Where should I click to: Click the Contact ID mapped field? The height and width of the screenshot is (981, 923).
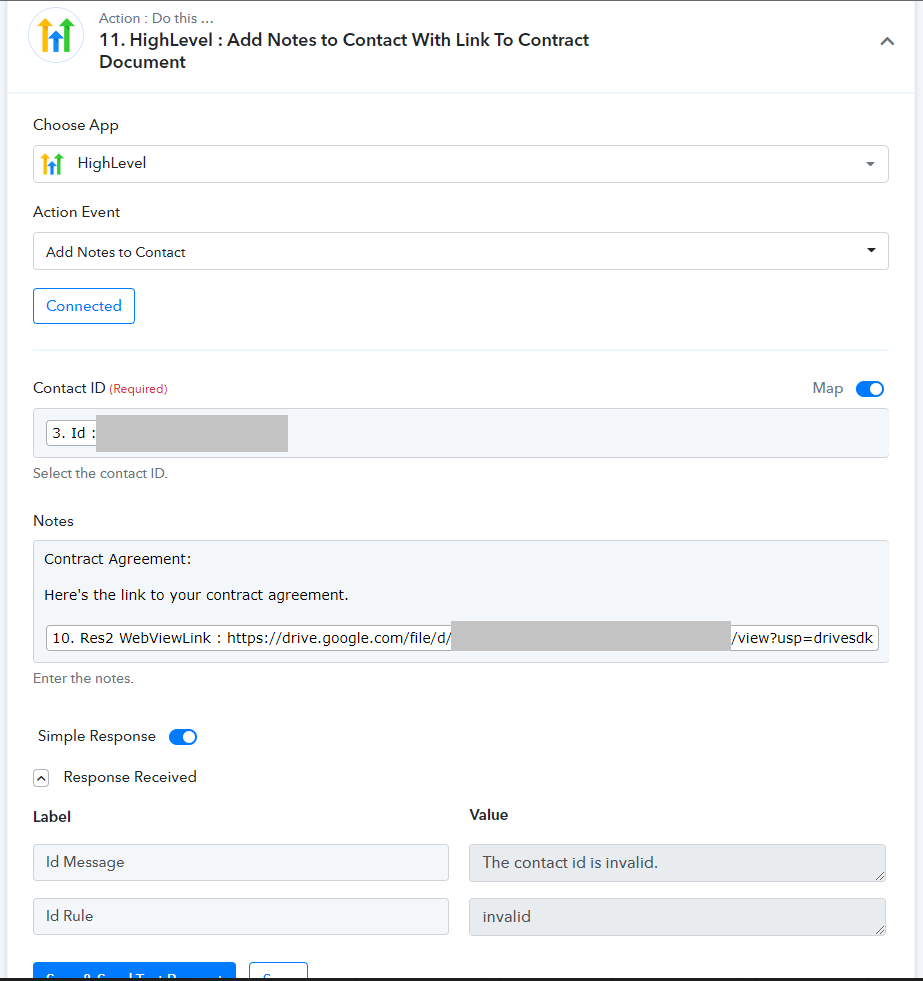(461, 433)
